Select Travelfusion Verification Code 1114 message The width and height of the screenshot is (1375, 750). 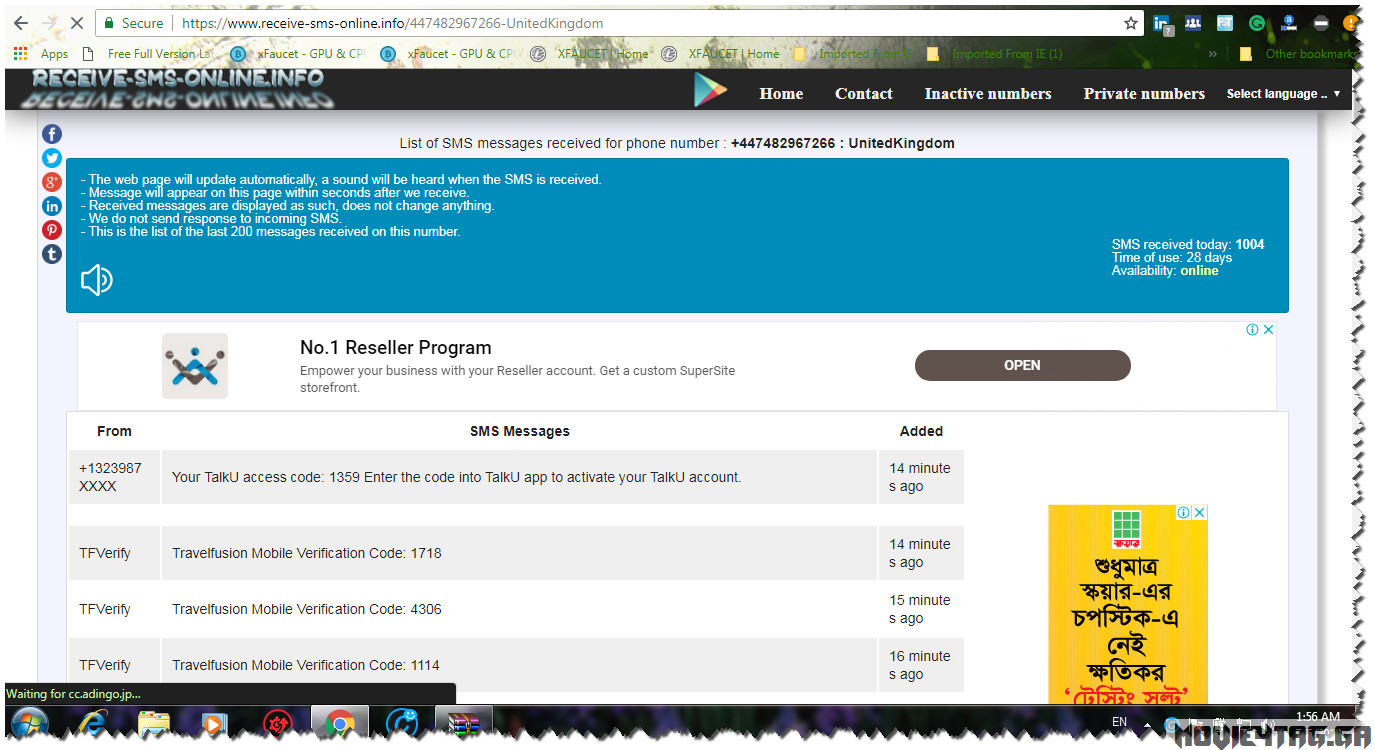pyautogui.click(x=520, y=665)
